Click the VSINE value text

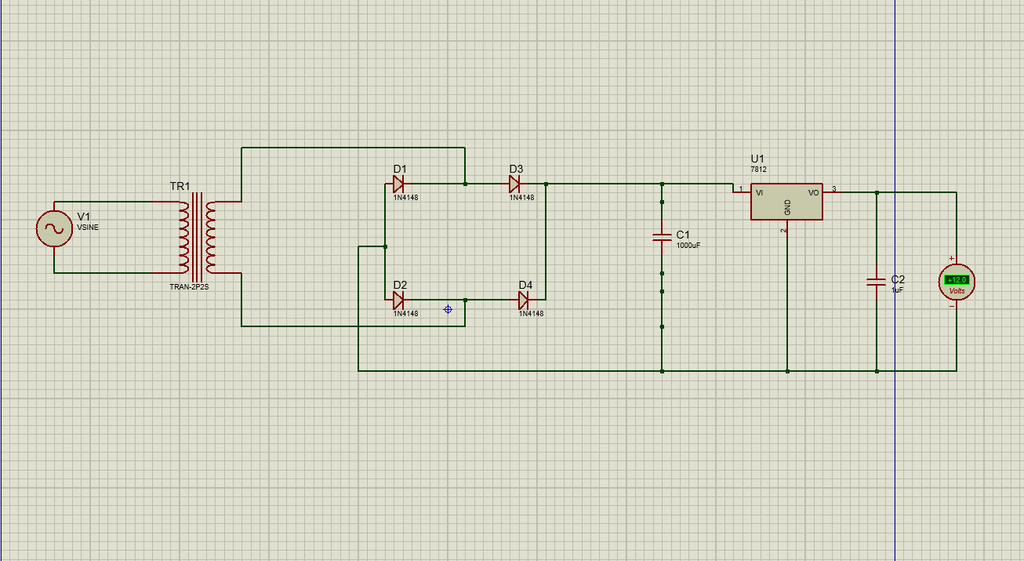tap(88, 227)
